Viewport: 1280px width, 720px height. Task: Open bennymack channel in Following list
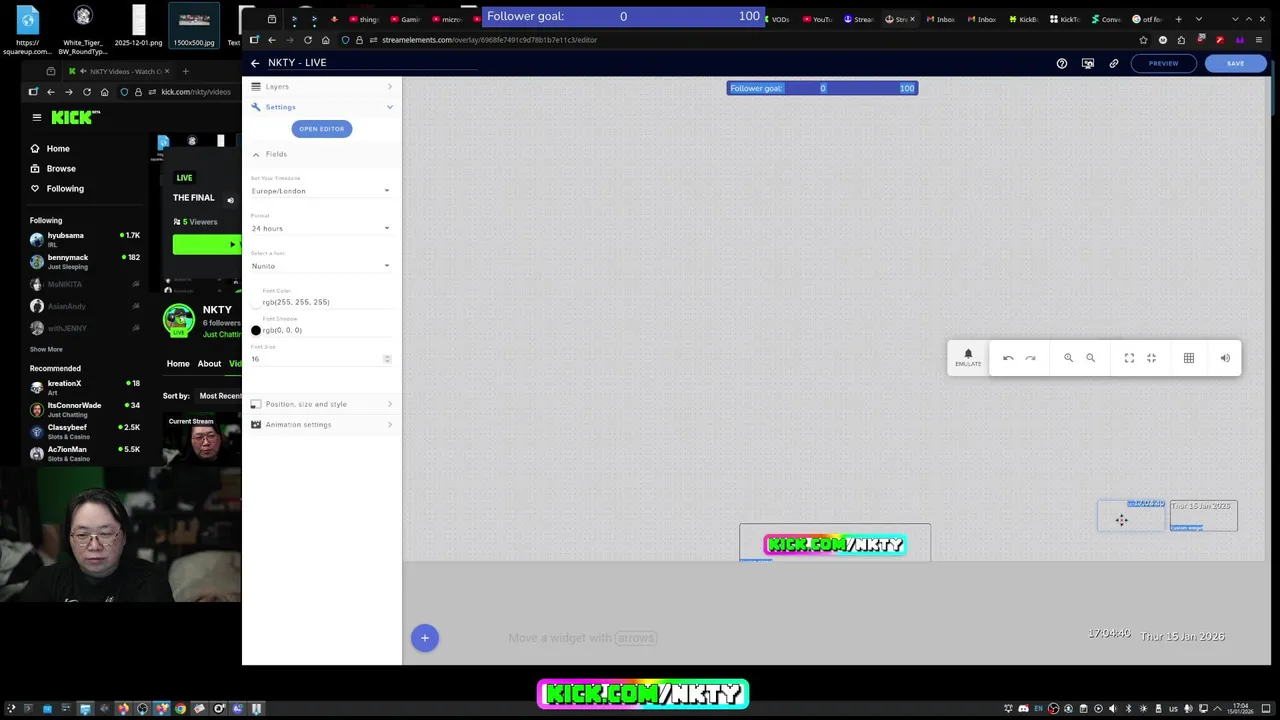click(85, 261)
